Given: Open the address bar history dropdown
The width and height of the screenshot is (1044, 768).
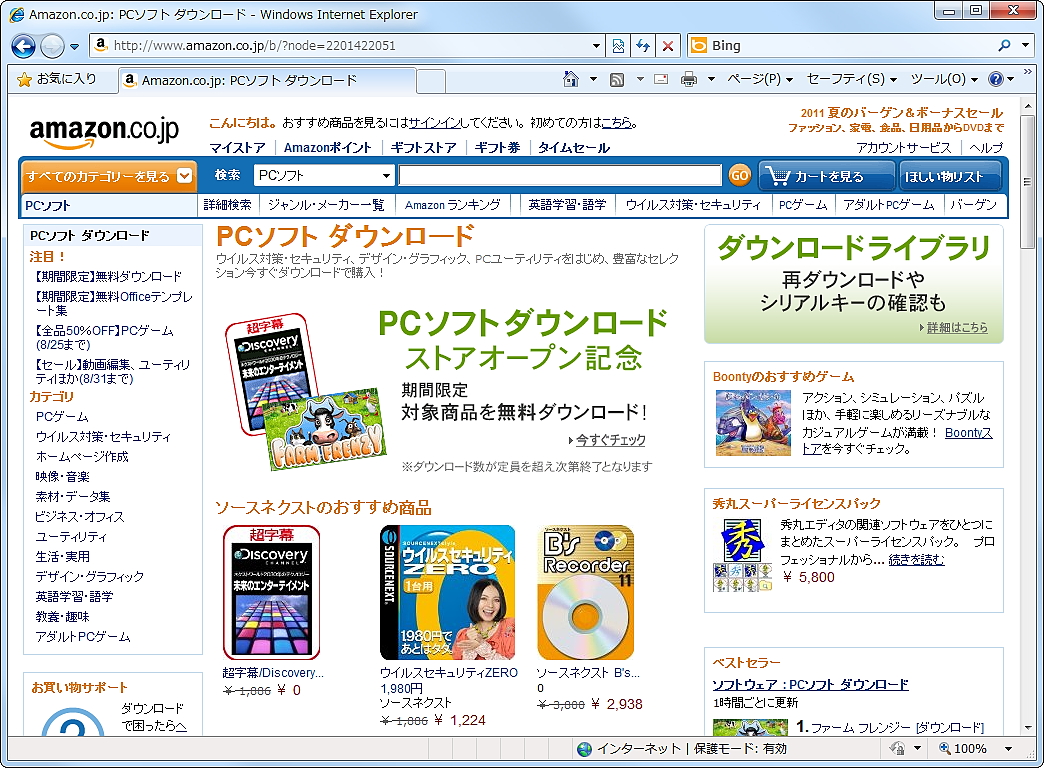Looking at the screenshot, I should click(x=597, y=45).
